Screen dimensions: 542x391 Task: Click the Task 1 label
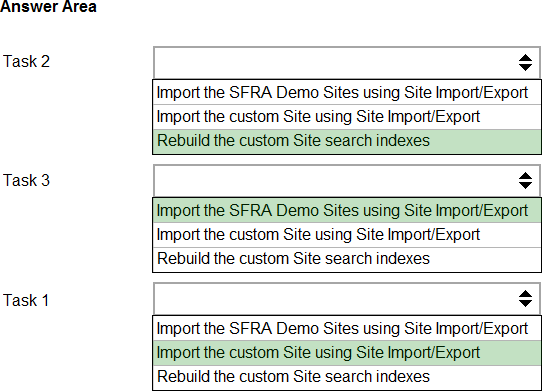coord(26,300)
